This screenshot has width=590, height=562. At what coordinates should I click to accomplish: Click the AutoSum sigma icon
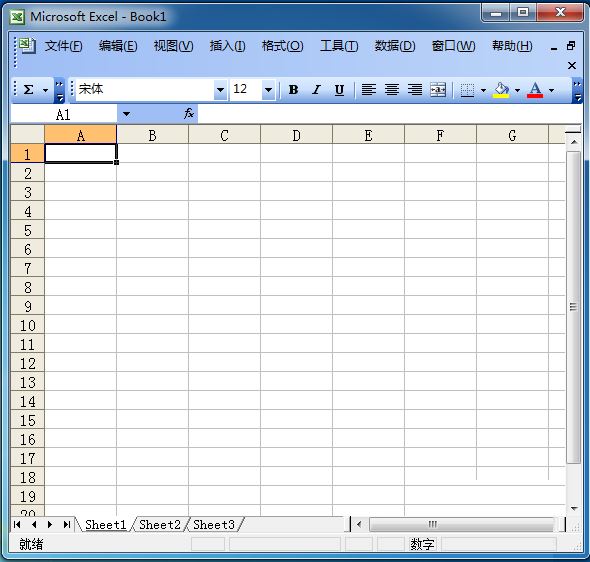[29, 90]
